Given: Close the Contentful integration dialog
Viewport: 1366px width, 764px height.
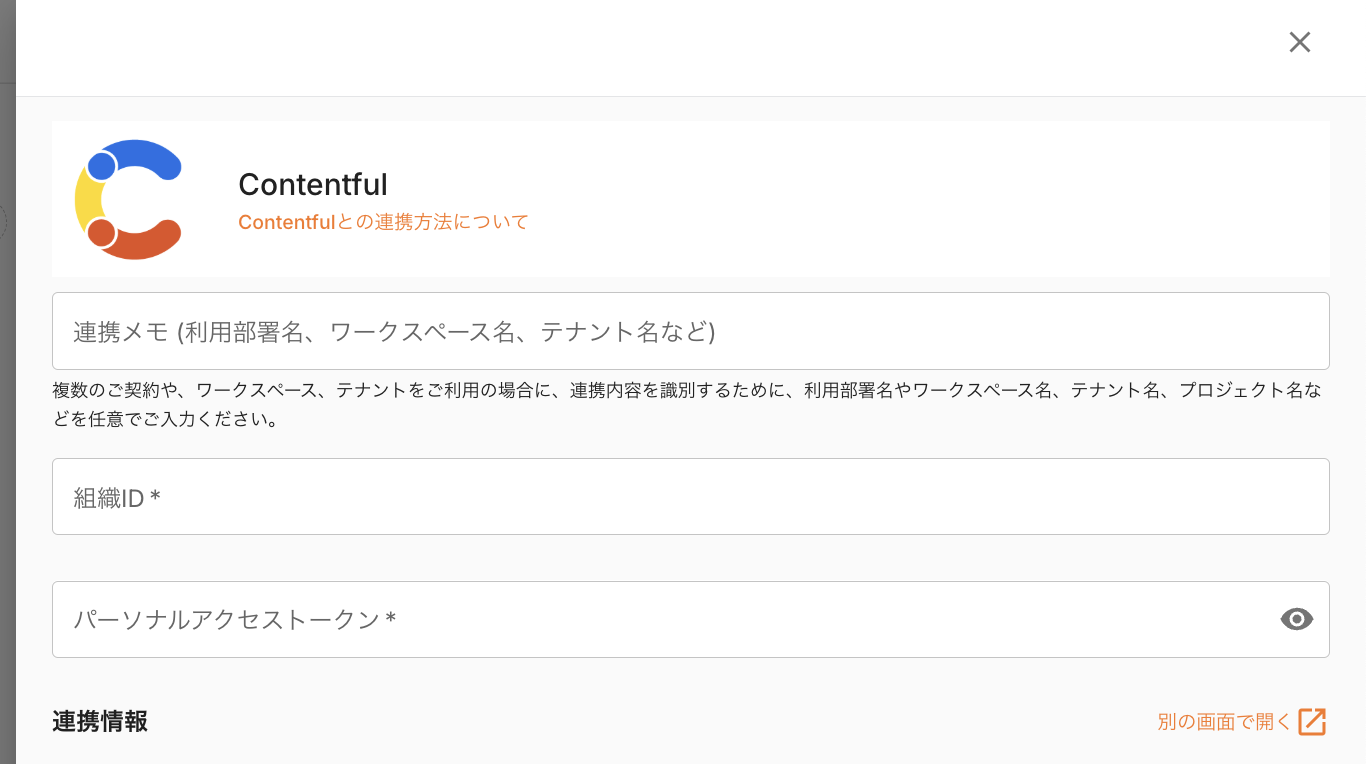Looking at the screenshot, I should pyautogui.click(x=1299, y=42).
